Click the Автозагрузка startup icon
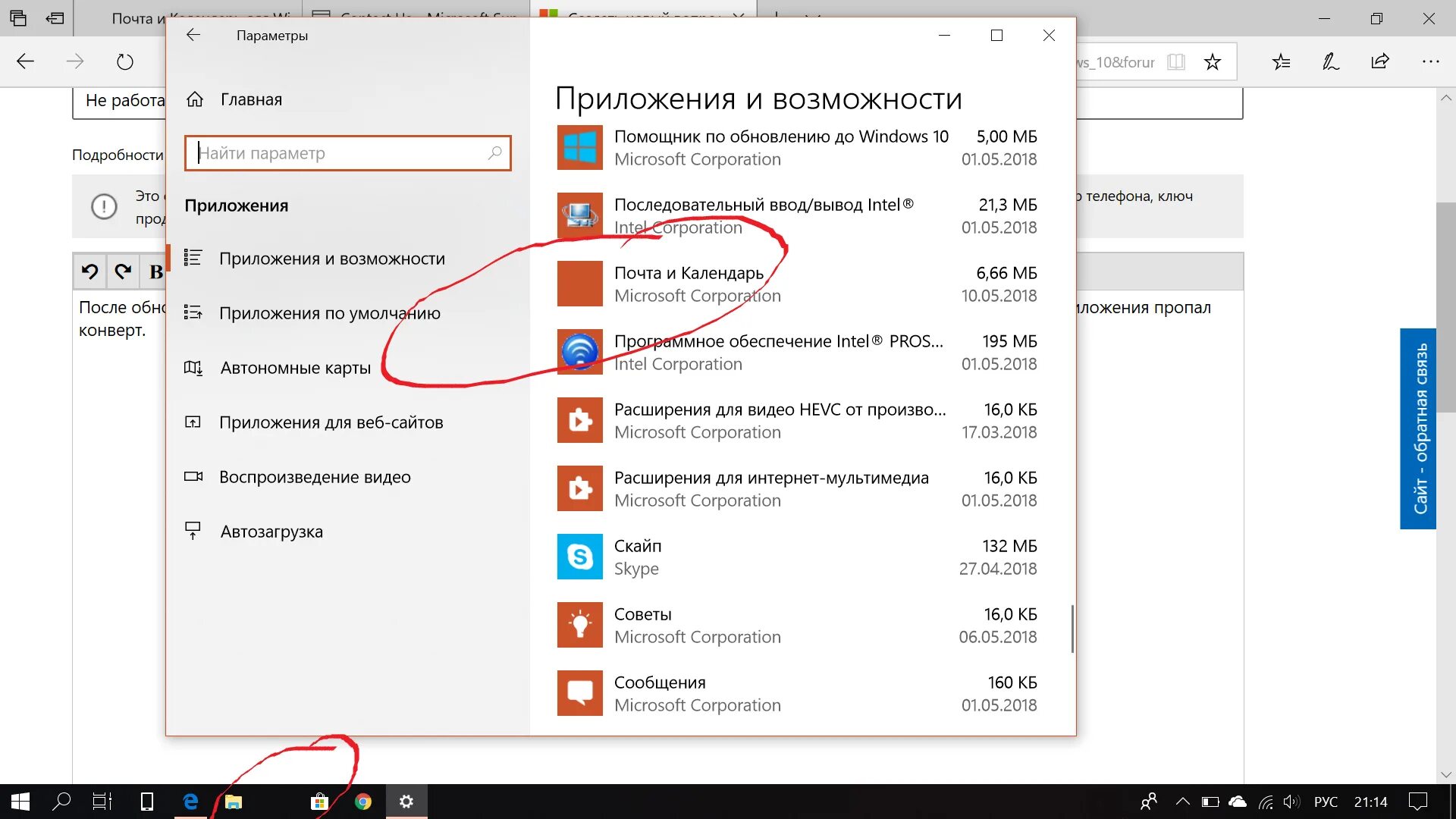Viewport: 1456px width, 819px height. (x=193, y=531)
